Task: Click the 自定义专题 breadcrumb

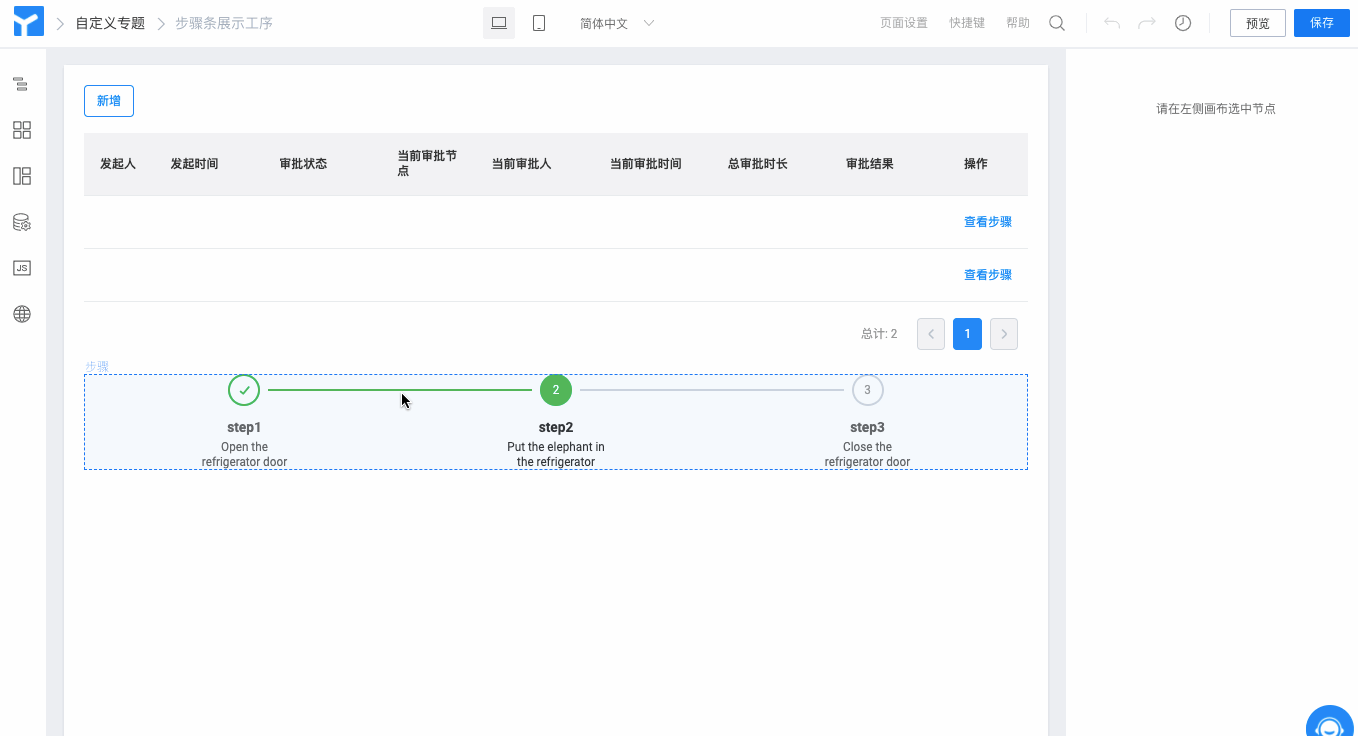Action: tap(110, 23)
